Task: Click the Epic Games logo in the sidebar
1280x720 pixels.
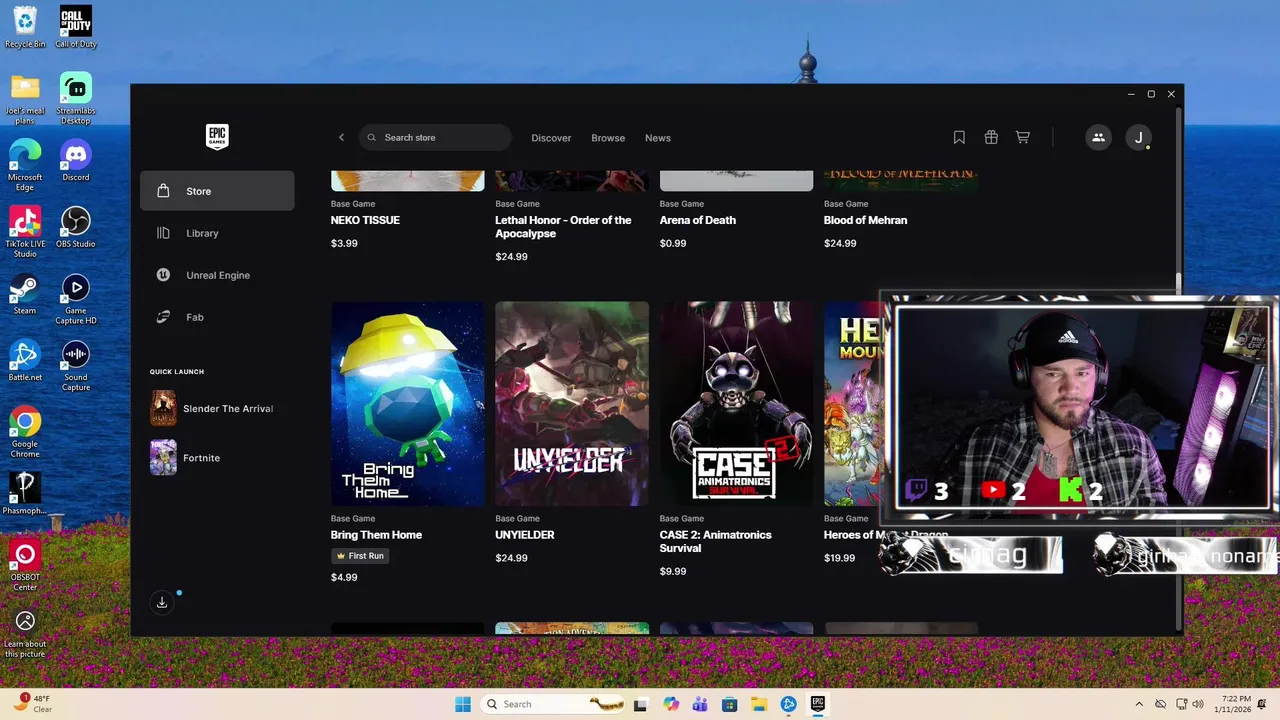Action: click(x=217, y=137)
